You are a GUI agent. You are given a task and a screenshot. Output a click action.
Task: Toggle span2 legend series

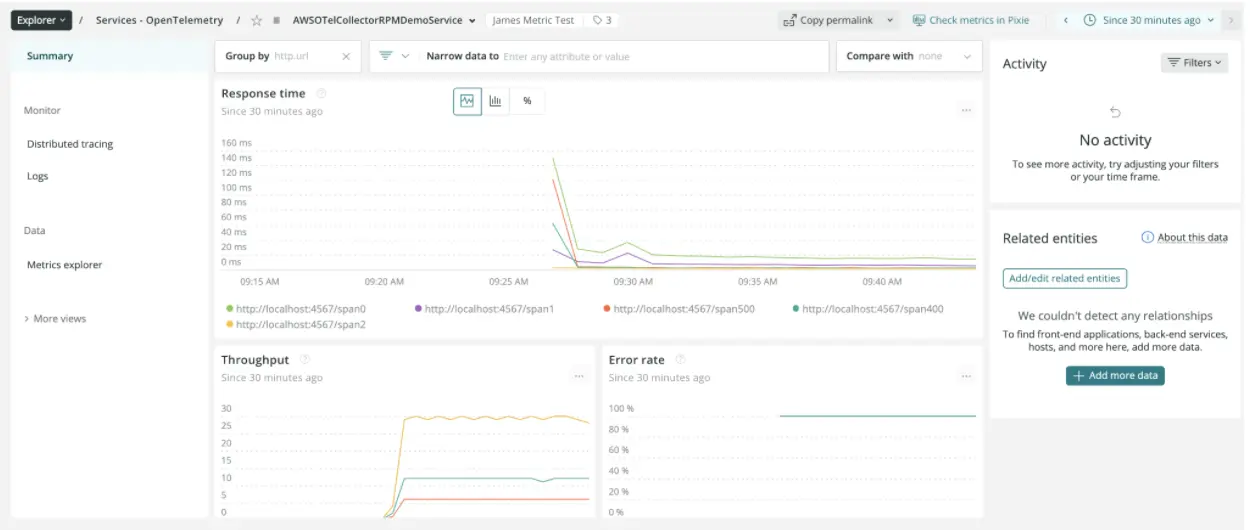[x=296, y=325]
